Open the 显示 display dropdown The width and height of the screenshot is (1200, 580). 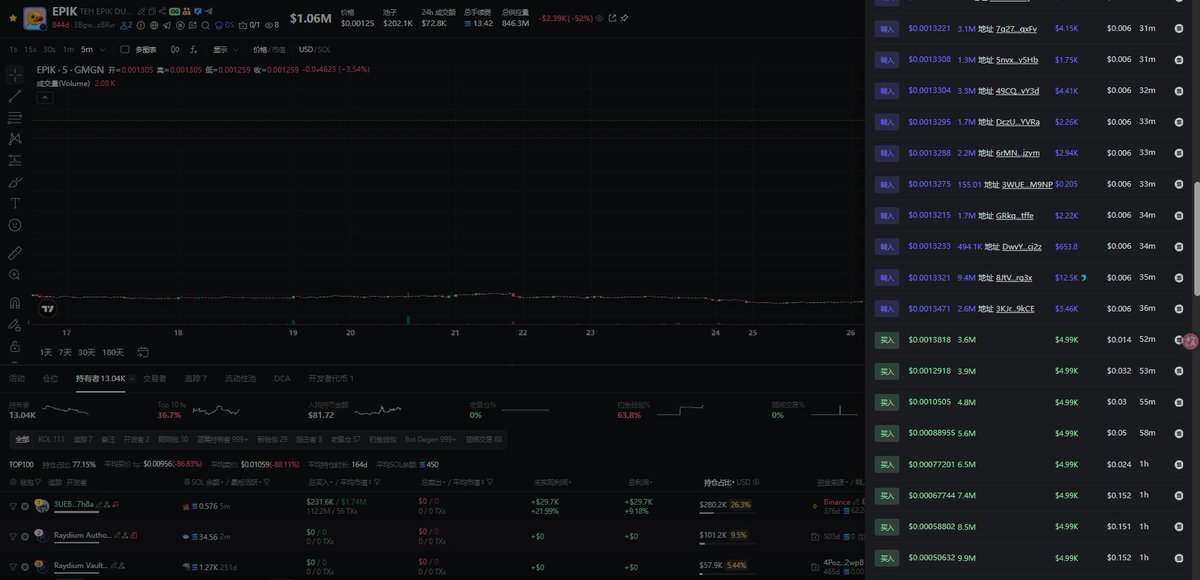(x=226, y=49)
